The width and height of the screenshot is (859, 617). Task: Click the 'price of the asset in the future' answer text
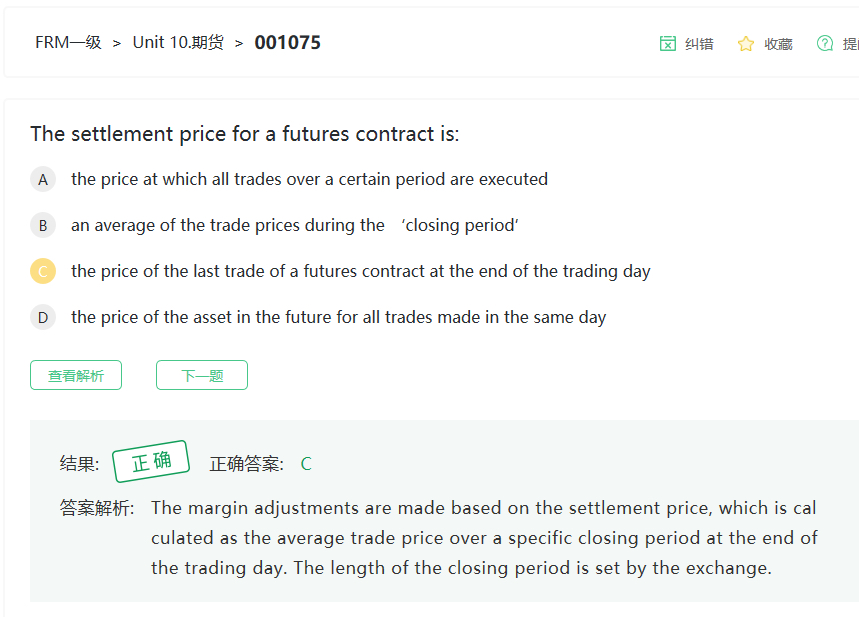[338, 318]
